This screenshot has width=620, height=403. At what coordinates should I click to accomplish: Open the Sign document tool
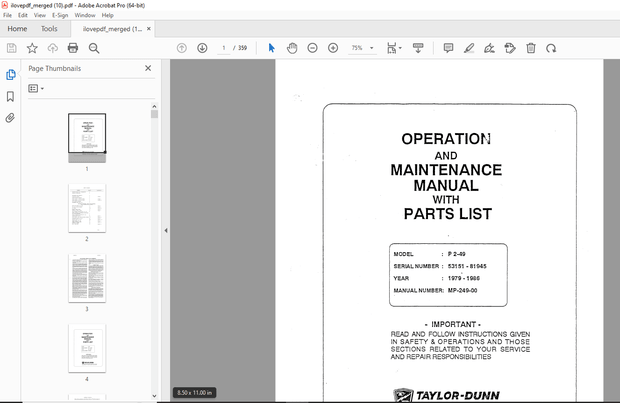click(x=490, y=48)
